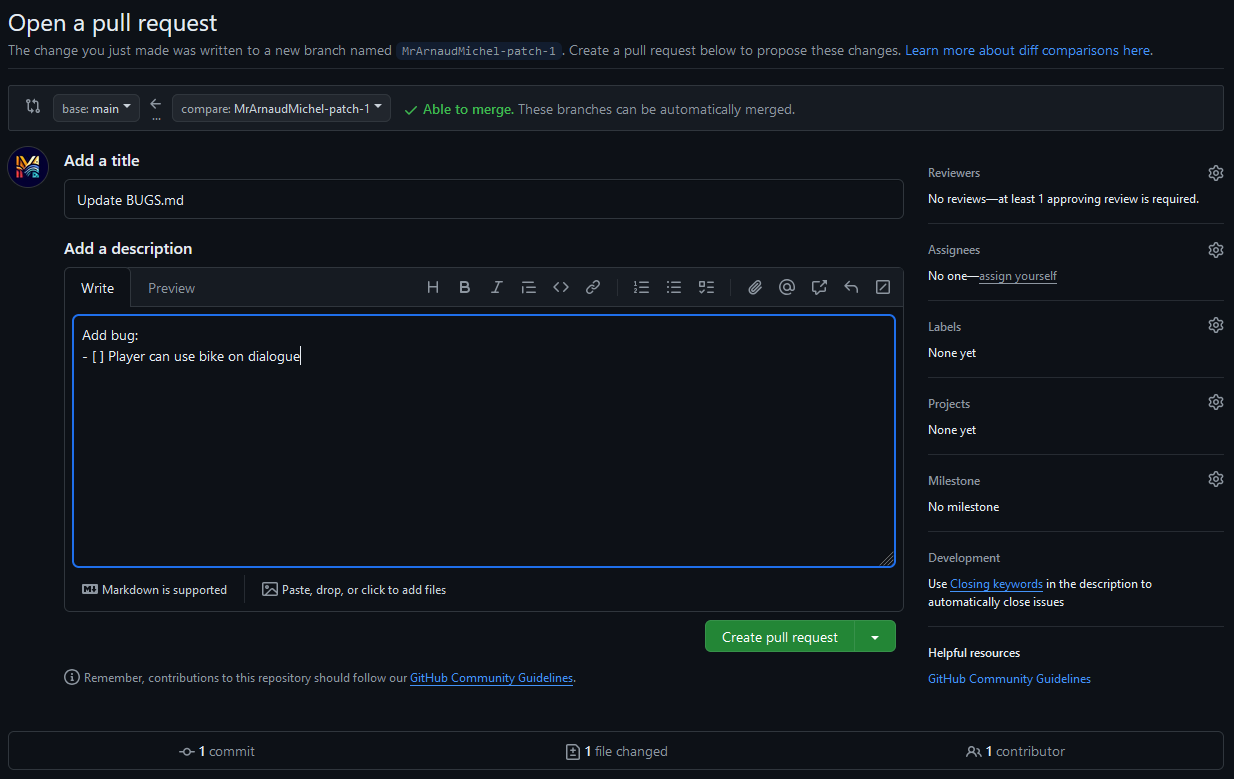This screenshot has height=779, width=1234.
Task: Mention a user with the @ icon
Action: 787,288
